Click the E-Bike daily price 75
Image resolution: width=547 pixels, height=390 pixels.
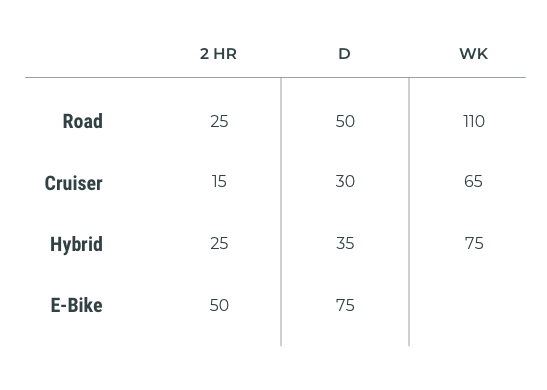point(345,305)
